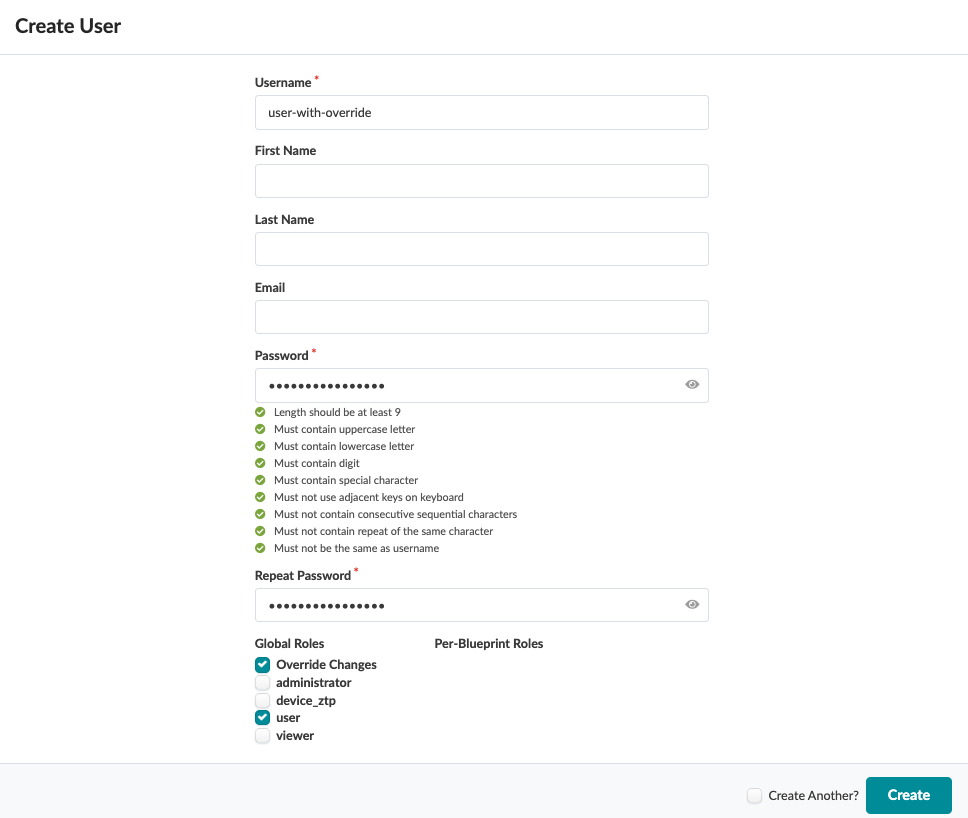The image size is (968, 818).
Task: Select the Email input field
Action: [481, 317]
